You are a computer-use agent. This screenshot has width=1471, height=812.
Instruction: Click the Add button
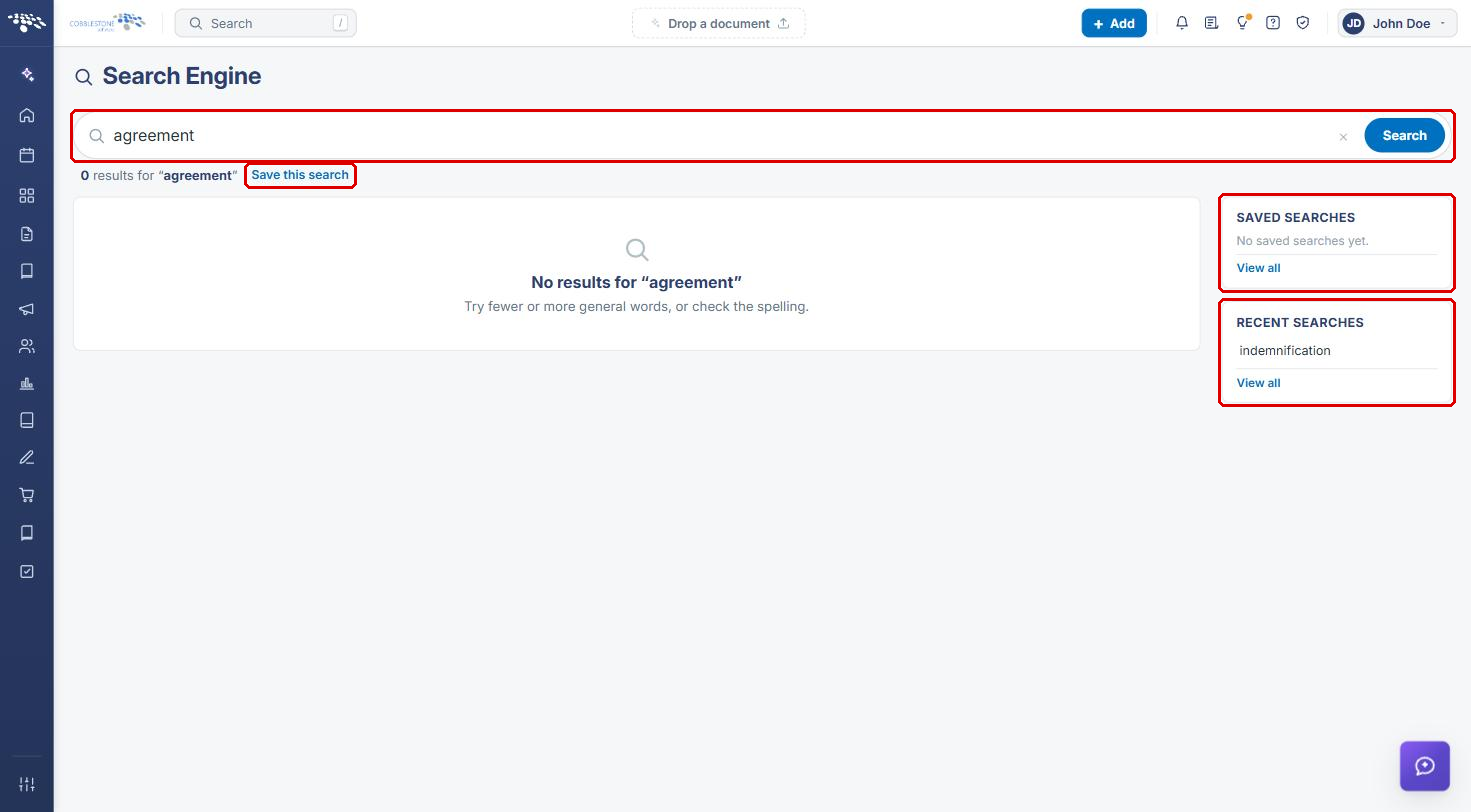click(1114, 23)
